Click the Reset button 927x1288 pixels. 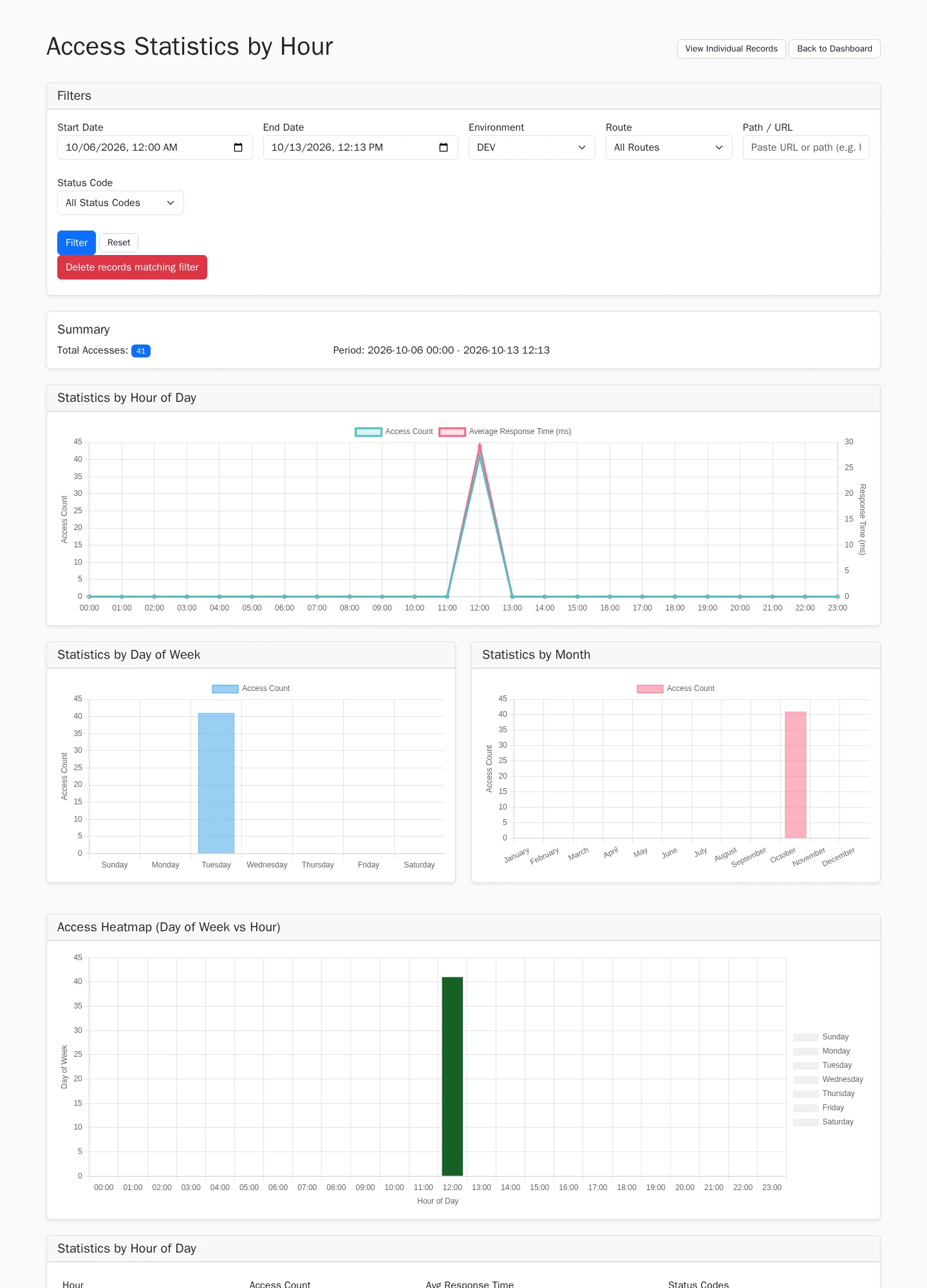point(118,243)
